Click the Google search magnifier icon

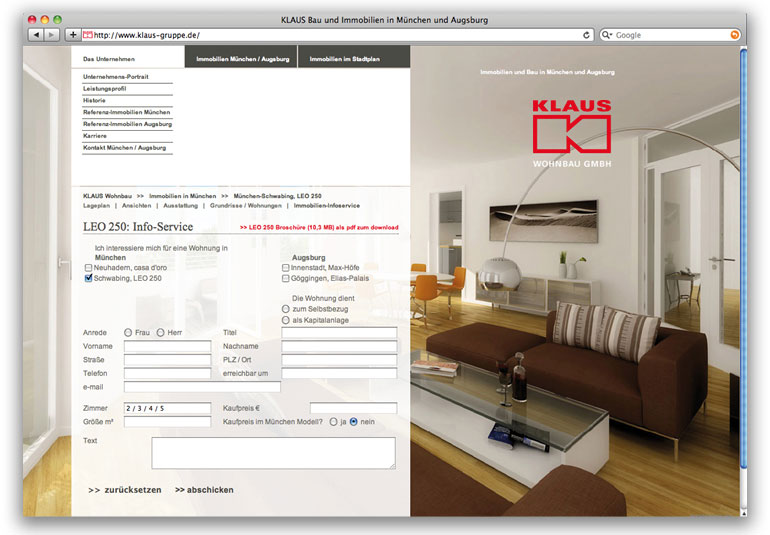coord(607,35)
